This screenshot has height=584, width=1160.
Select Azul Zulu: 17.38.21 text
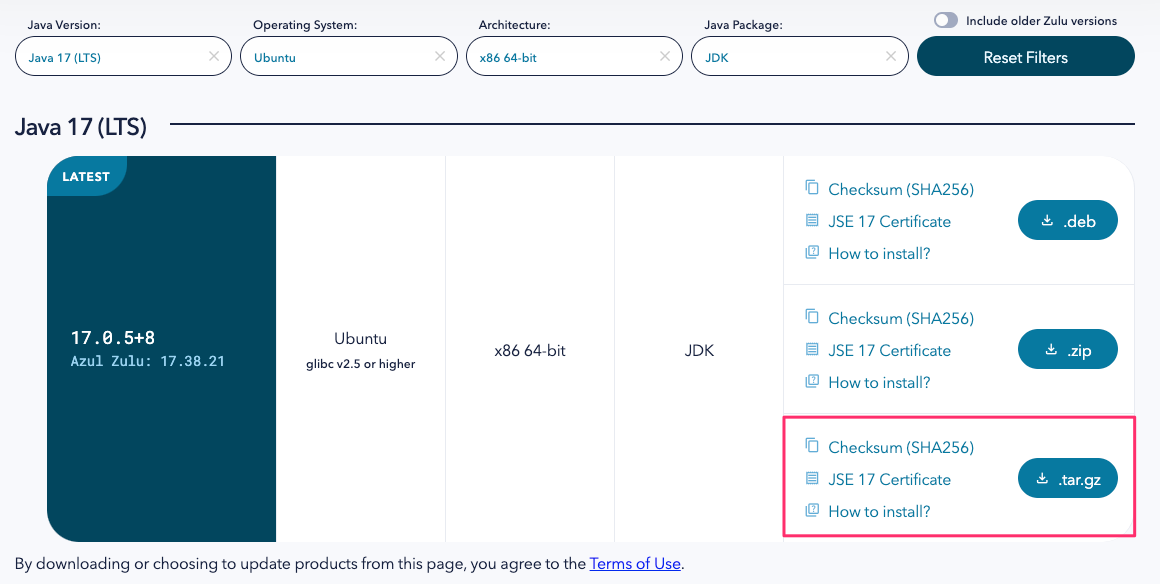(x=147, y=361)
